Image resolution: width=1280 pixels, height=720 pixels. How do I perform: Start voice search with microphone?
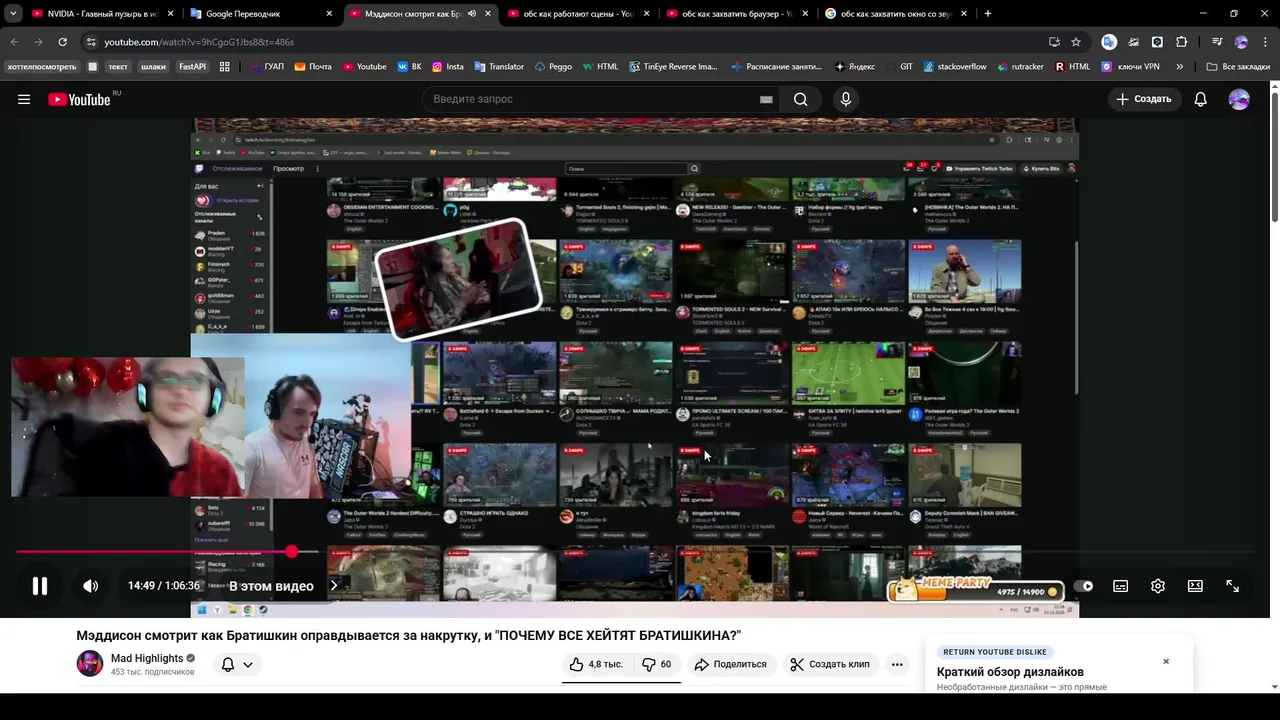click(846, 99)
